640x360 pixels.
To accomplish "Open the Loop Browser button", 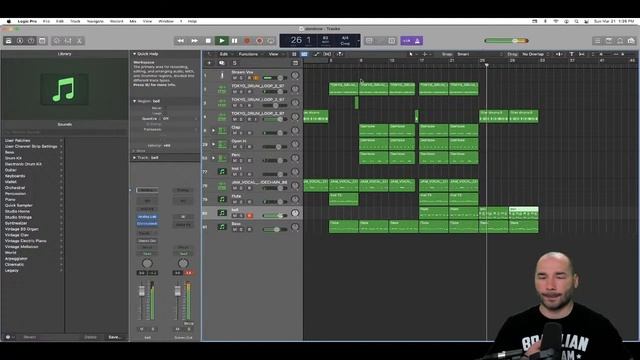I will 620,41.
